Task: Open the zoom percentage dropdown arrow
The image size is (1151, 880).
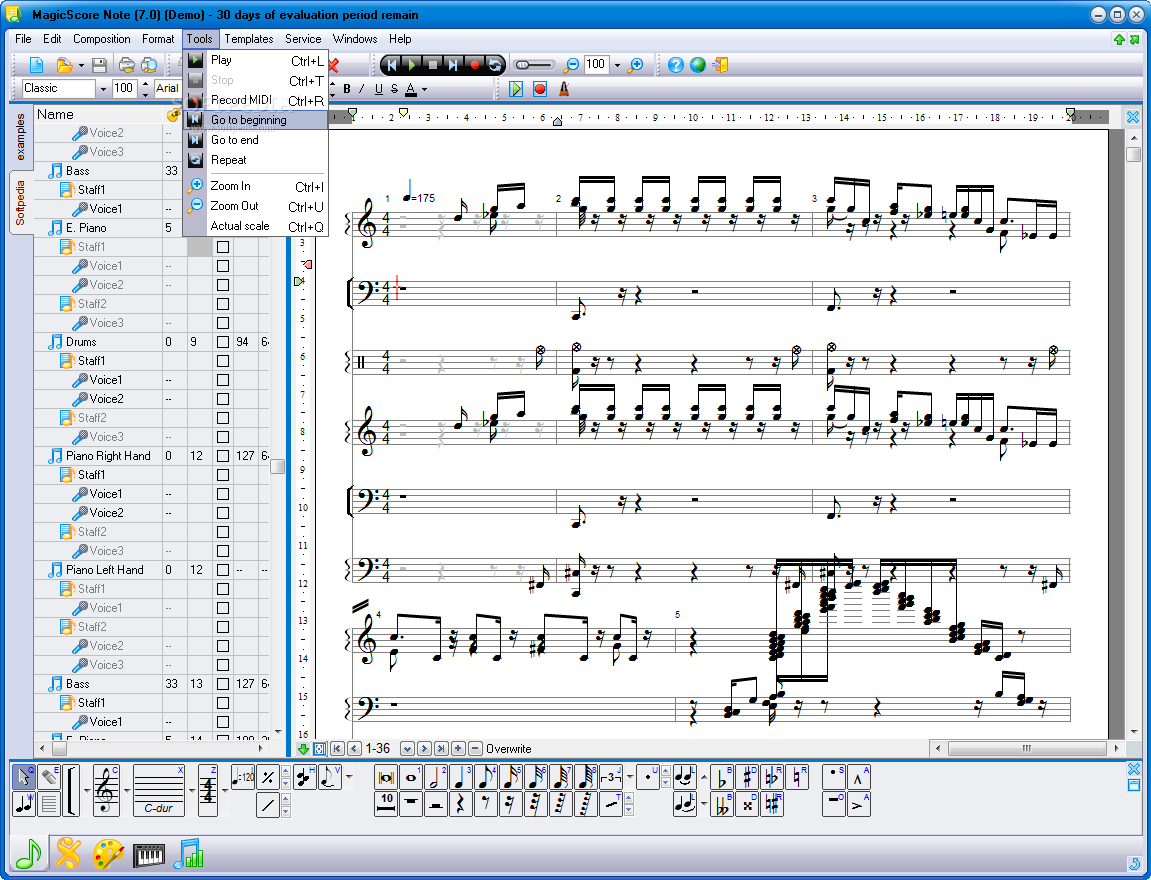Action: point(617,65)
